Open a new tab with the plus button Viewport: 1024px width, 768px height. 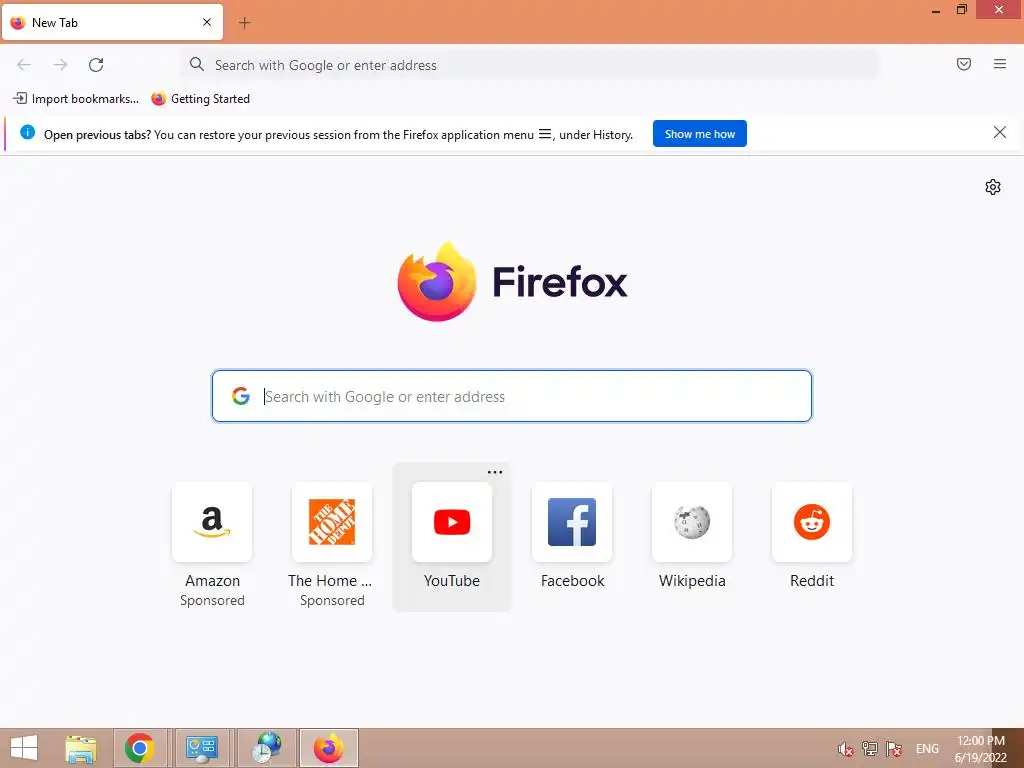[244, 23]
